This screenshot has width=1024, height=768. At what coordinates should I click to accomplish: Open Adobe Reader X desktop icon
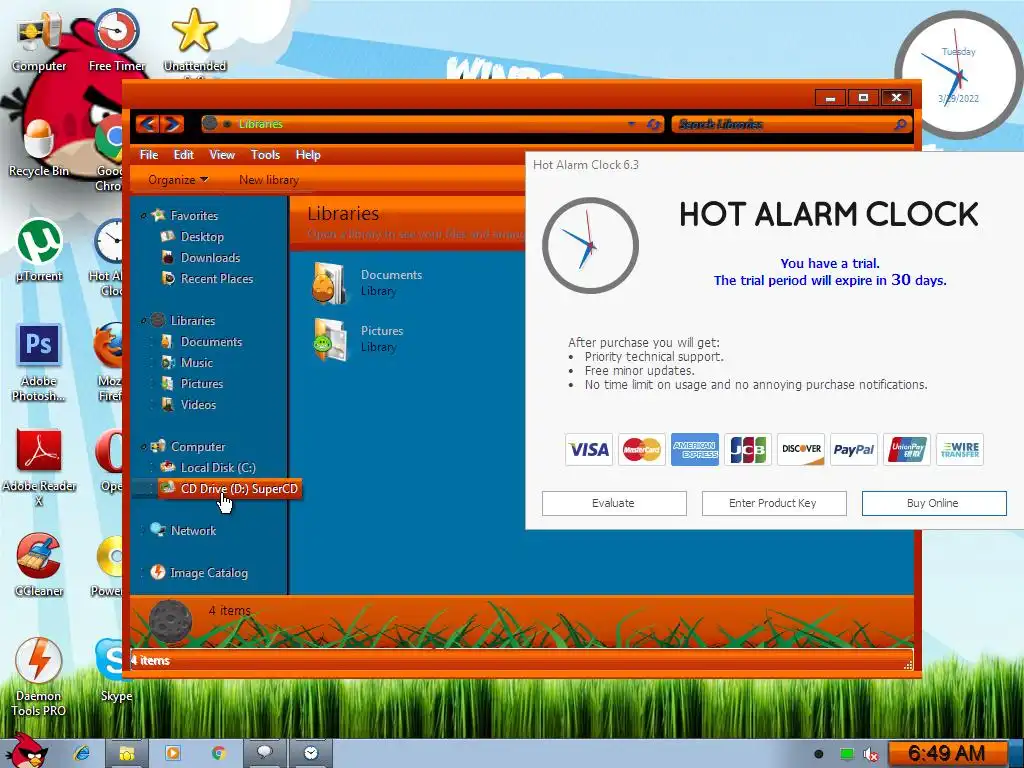39,467
